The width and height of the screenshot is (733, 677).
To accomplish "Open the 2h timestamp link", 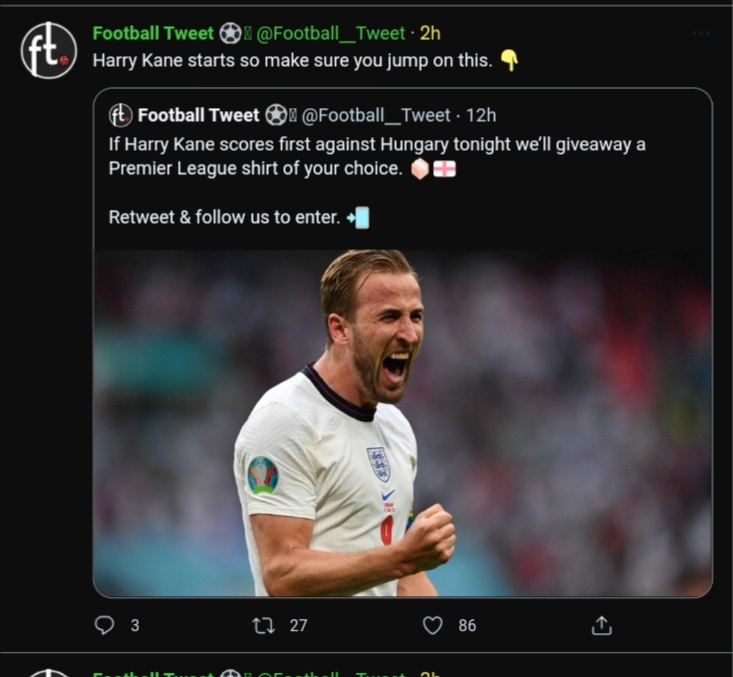I will (x=430, y=33).
